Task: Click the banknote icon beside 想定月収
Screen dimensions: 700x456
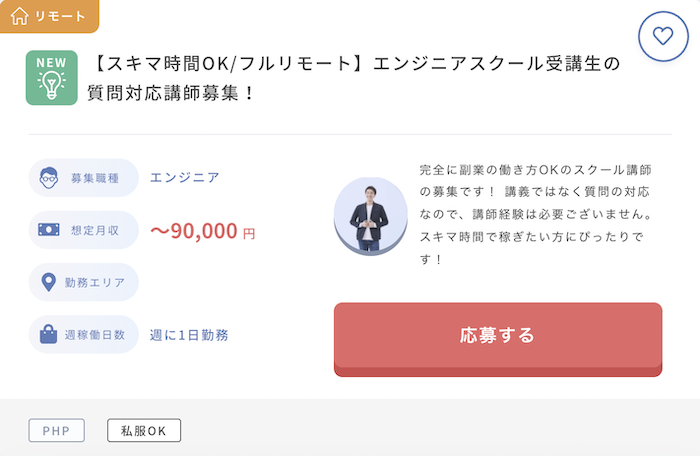Action: pyautogui.click(x=49, y=230)
